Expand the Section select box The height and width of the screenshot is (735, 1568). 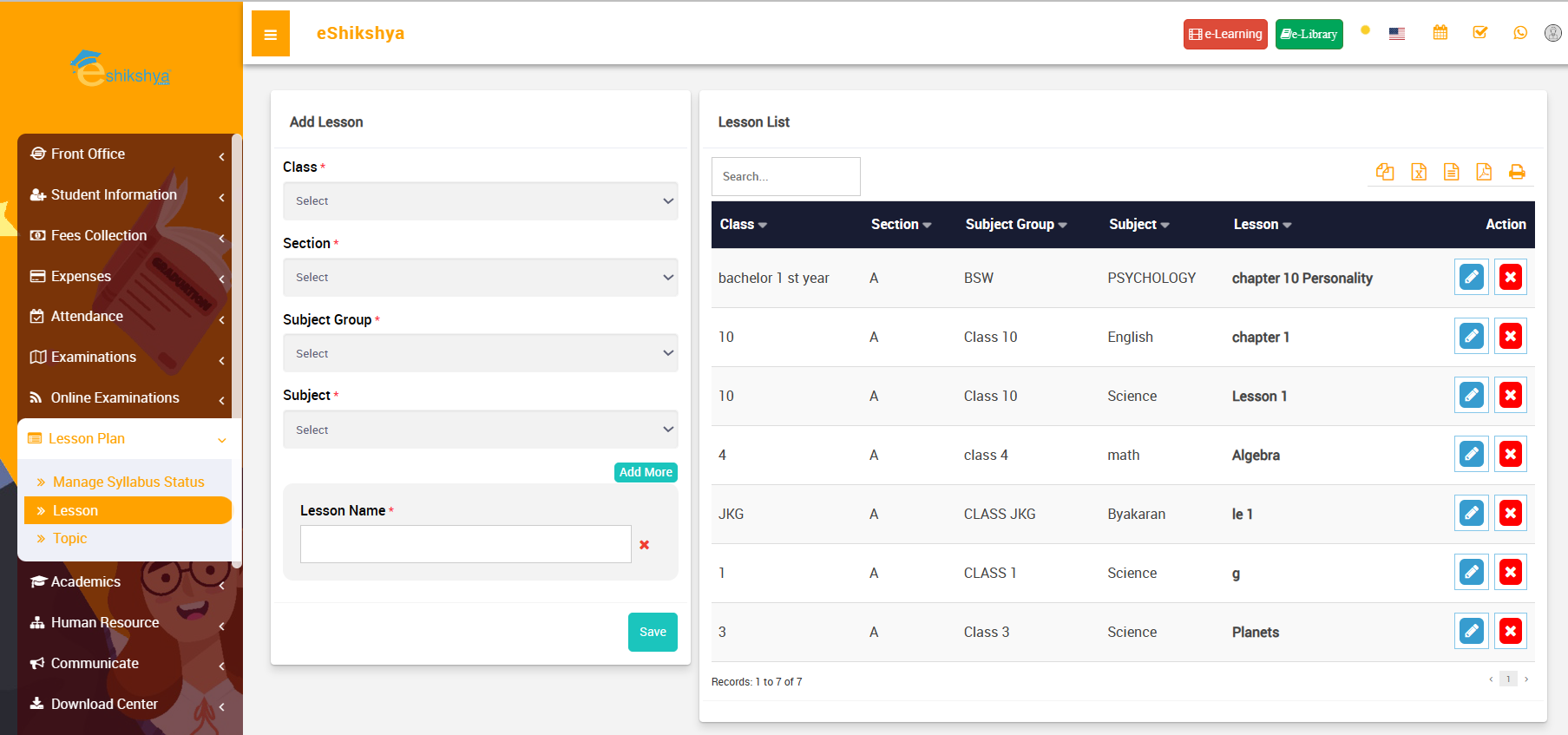(480, 278)
